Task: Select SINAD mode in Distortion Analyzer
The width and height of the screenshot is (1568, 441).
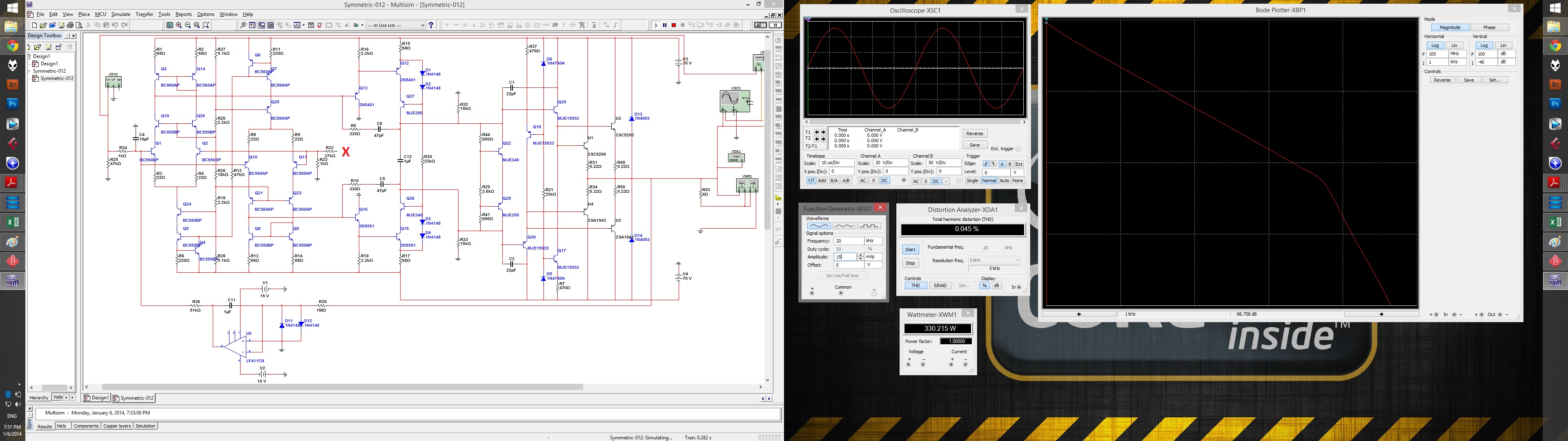Action: 940,286
